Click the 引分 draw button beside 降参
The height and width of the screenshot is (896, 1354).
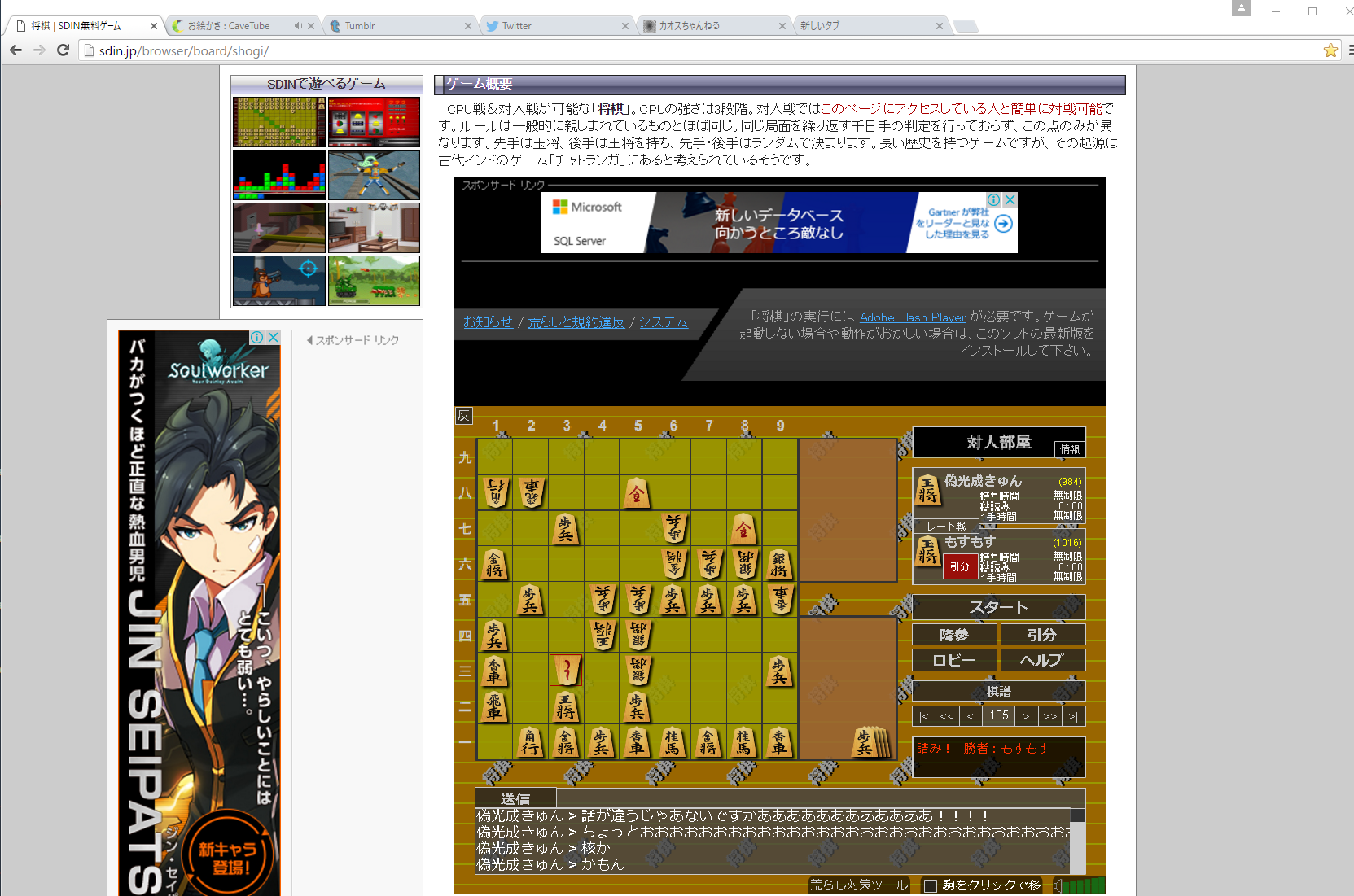click(1043, 635)
